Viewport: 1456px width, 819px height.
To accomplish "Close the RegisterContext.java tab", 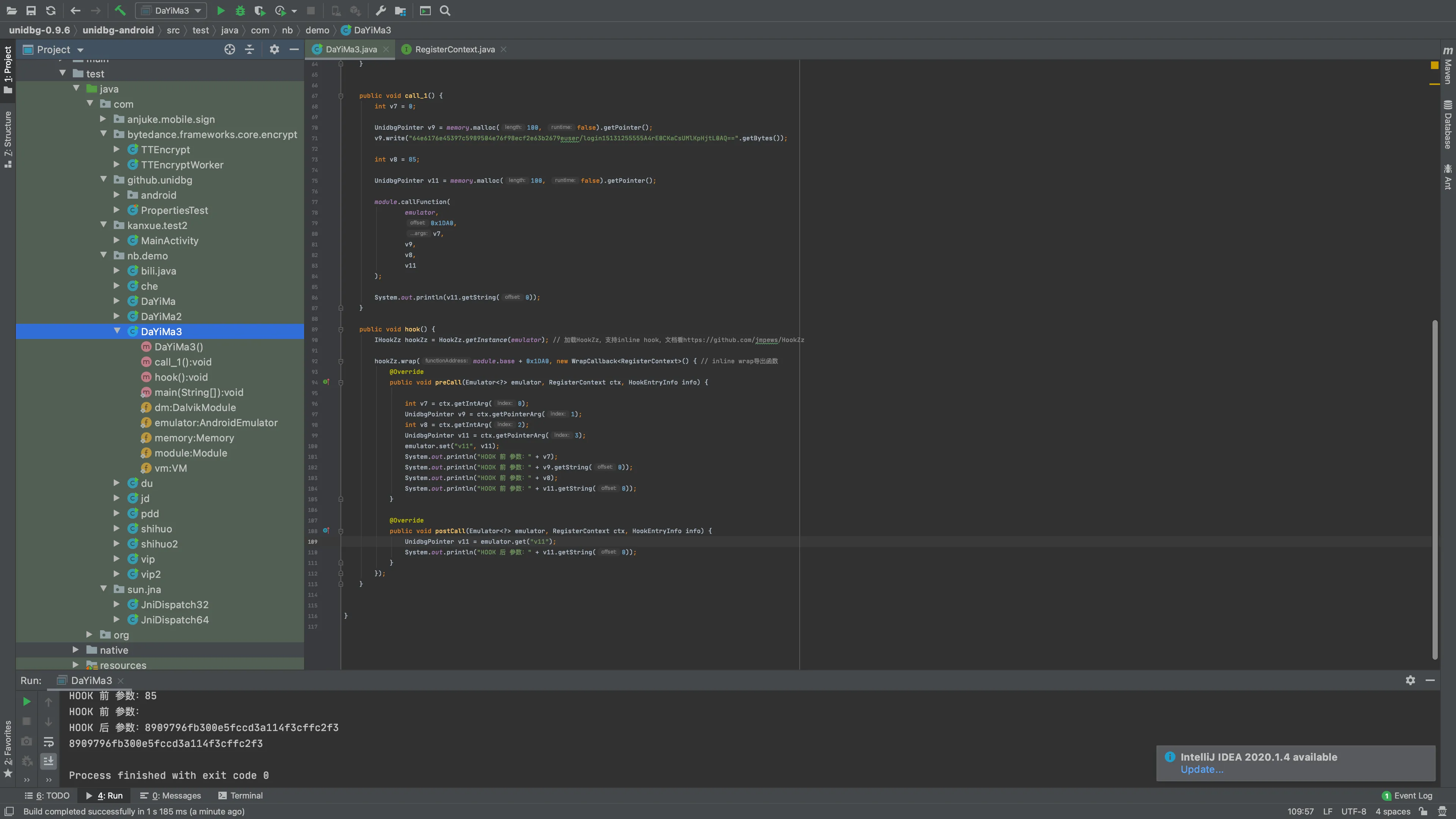I will tap(503, 49).
